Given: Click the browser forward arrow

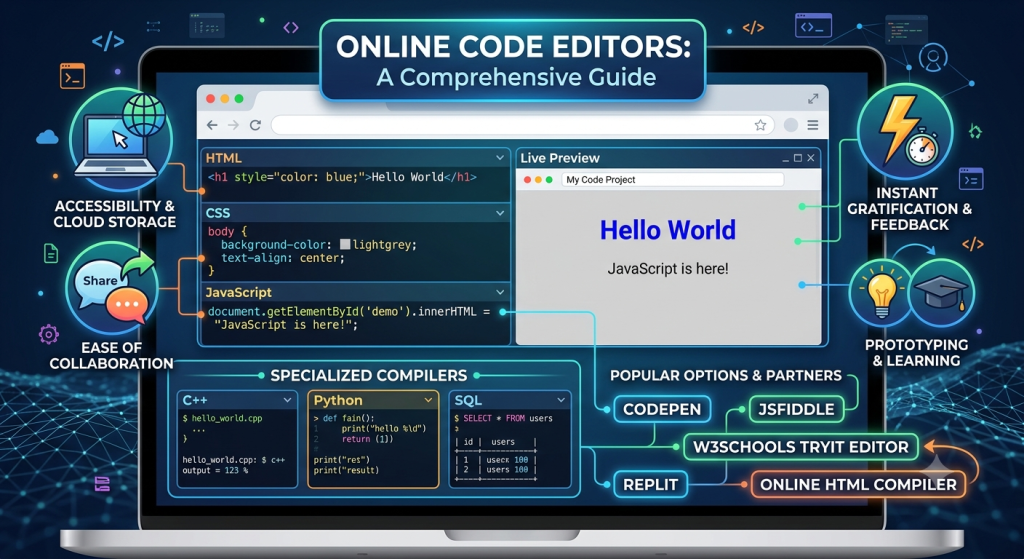Looking at the screenshot, I should [x=233, y=125].
